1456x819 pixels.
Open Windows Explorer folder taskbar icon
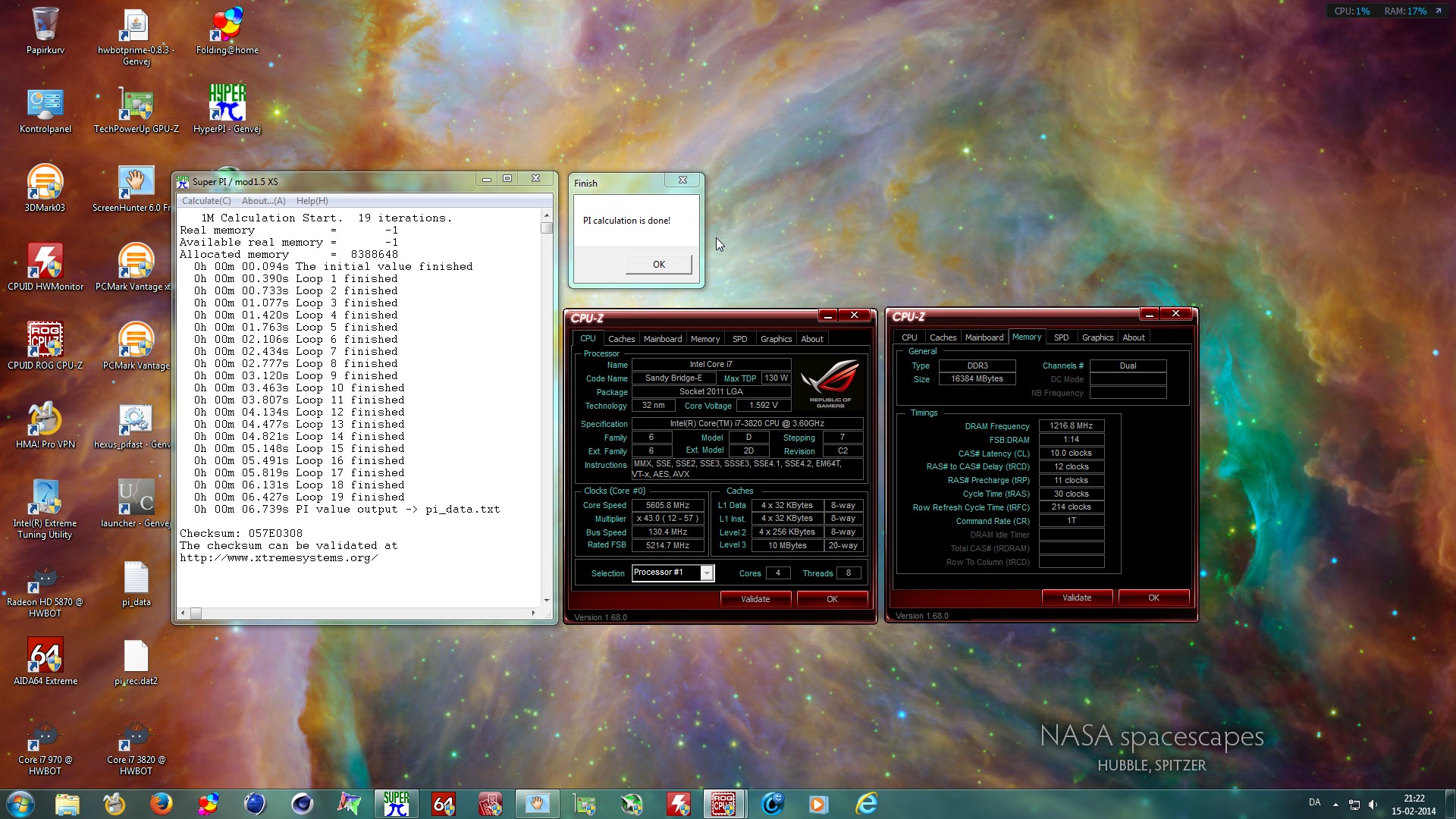coord(67,804)
